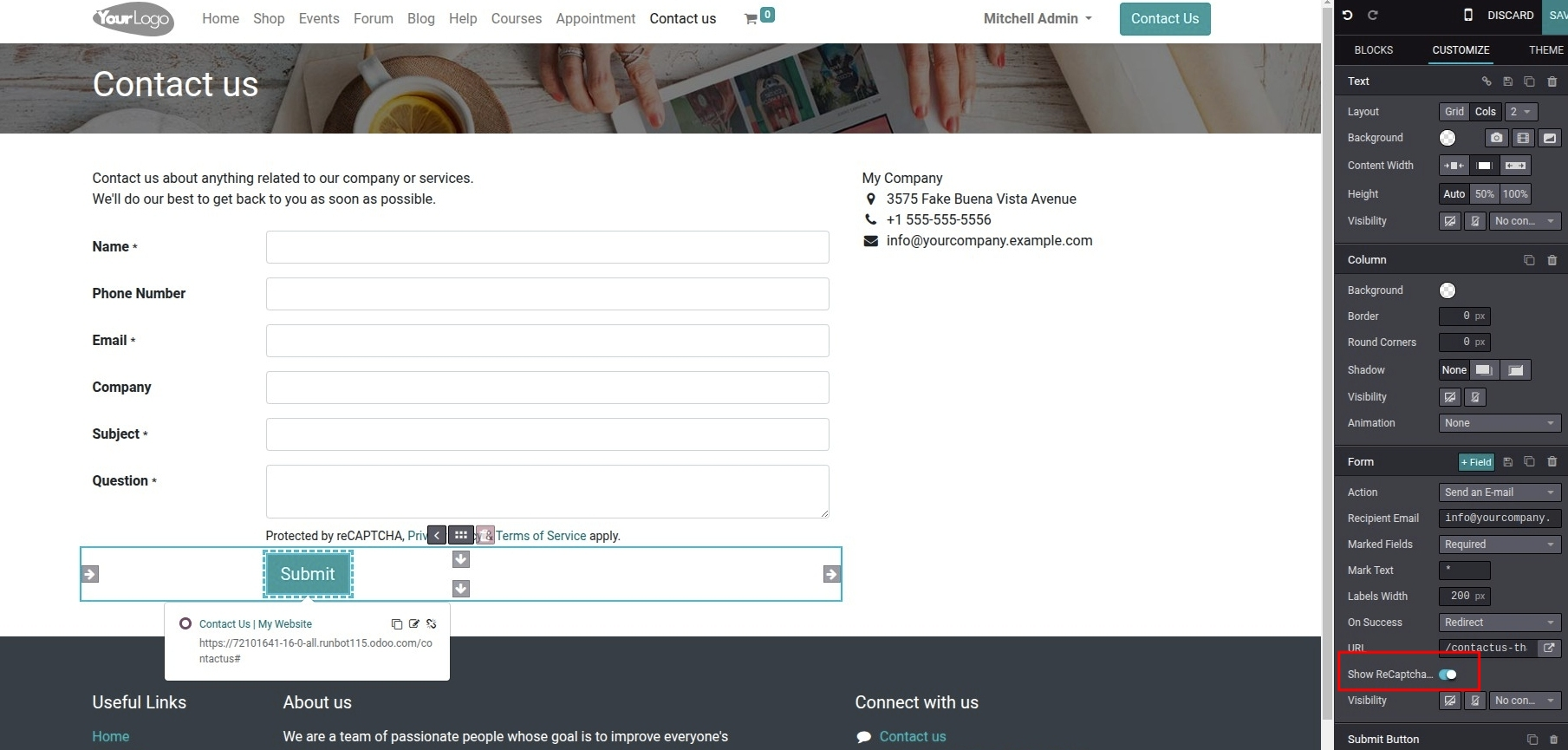Toggle Form visibility hide-on-desktop button
1568x750 pixels.
[x=1450, y=701]
